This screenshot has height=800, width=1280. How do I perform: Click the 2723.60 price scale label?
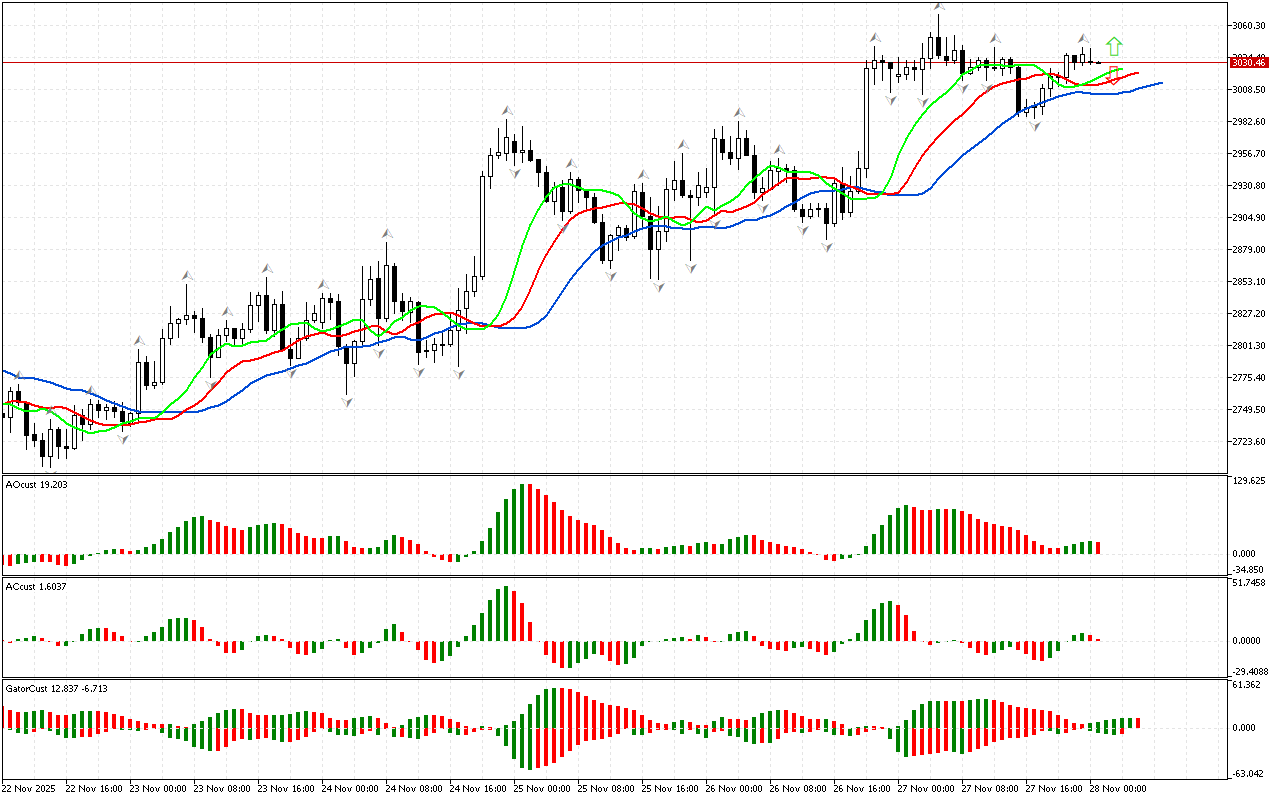pos(1250,442)
